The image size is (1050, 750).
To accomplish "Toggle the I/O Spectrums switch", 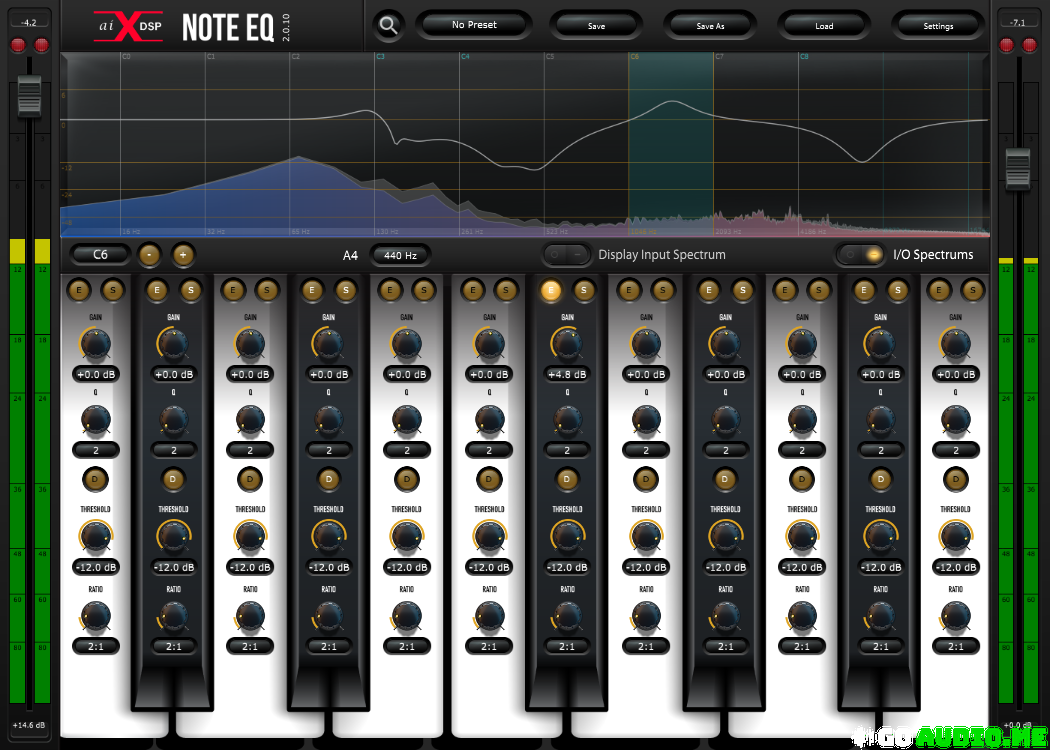I will 860,254.
